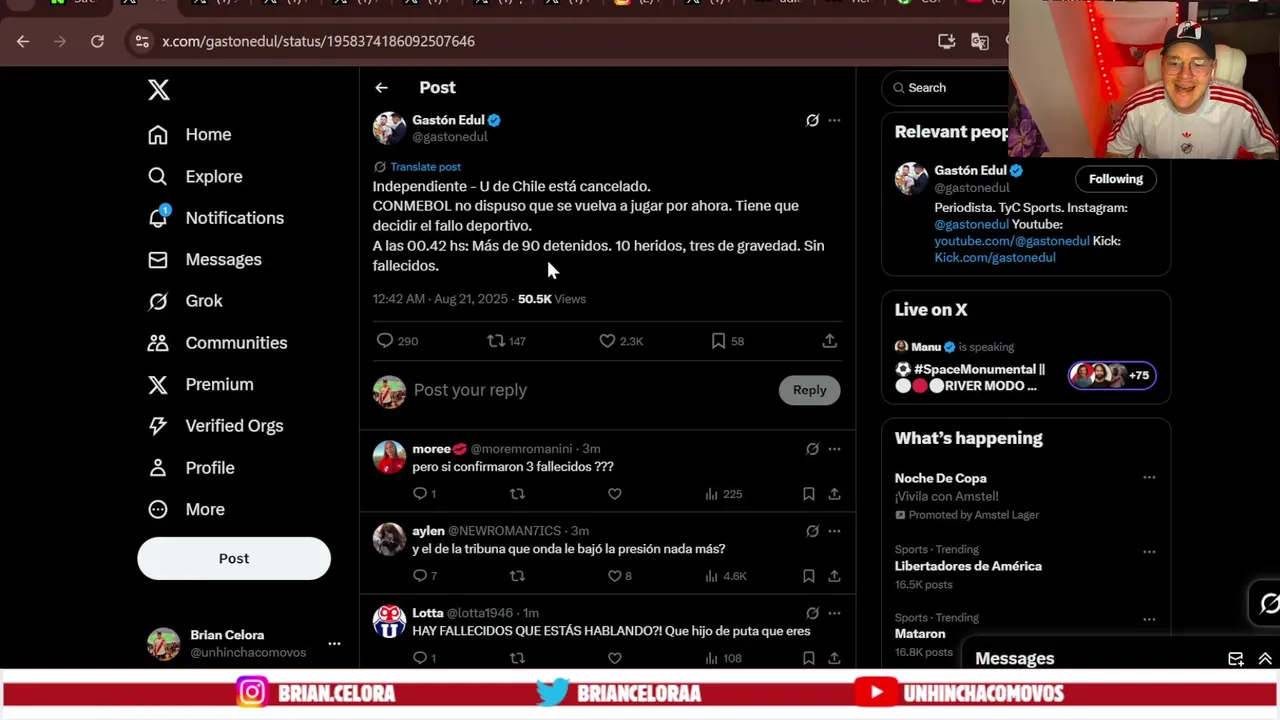Share moree's comment
The height and width of the screenshot is (720, 1280).
click(834, 494)
